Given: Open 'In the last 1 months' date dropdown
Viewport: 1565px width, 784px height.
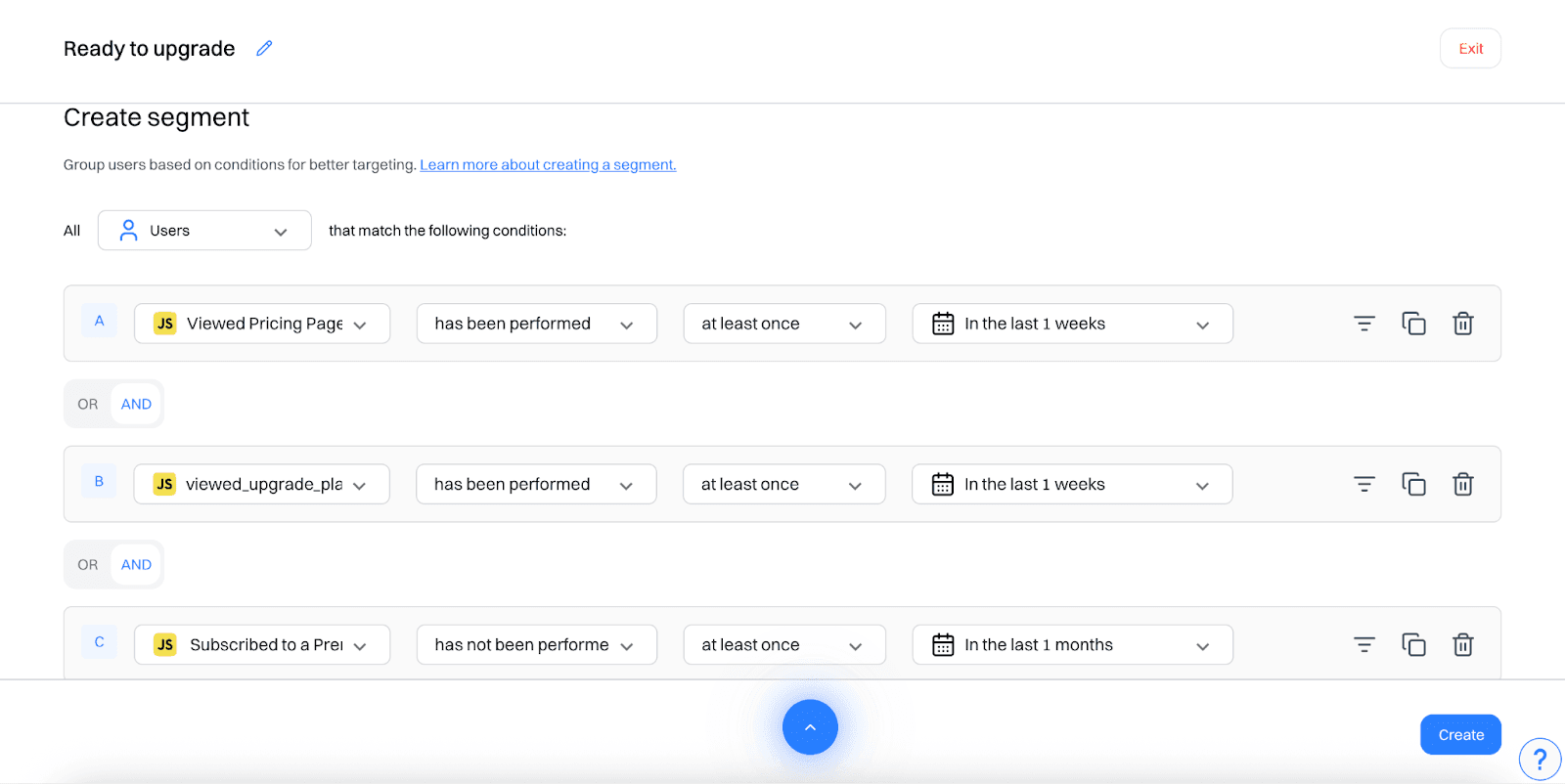Looking at the screenshot, I should tap(1072, 645).
